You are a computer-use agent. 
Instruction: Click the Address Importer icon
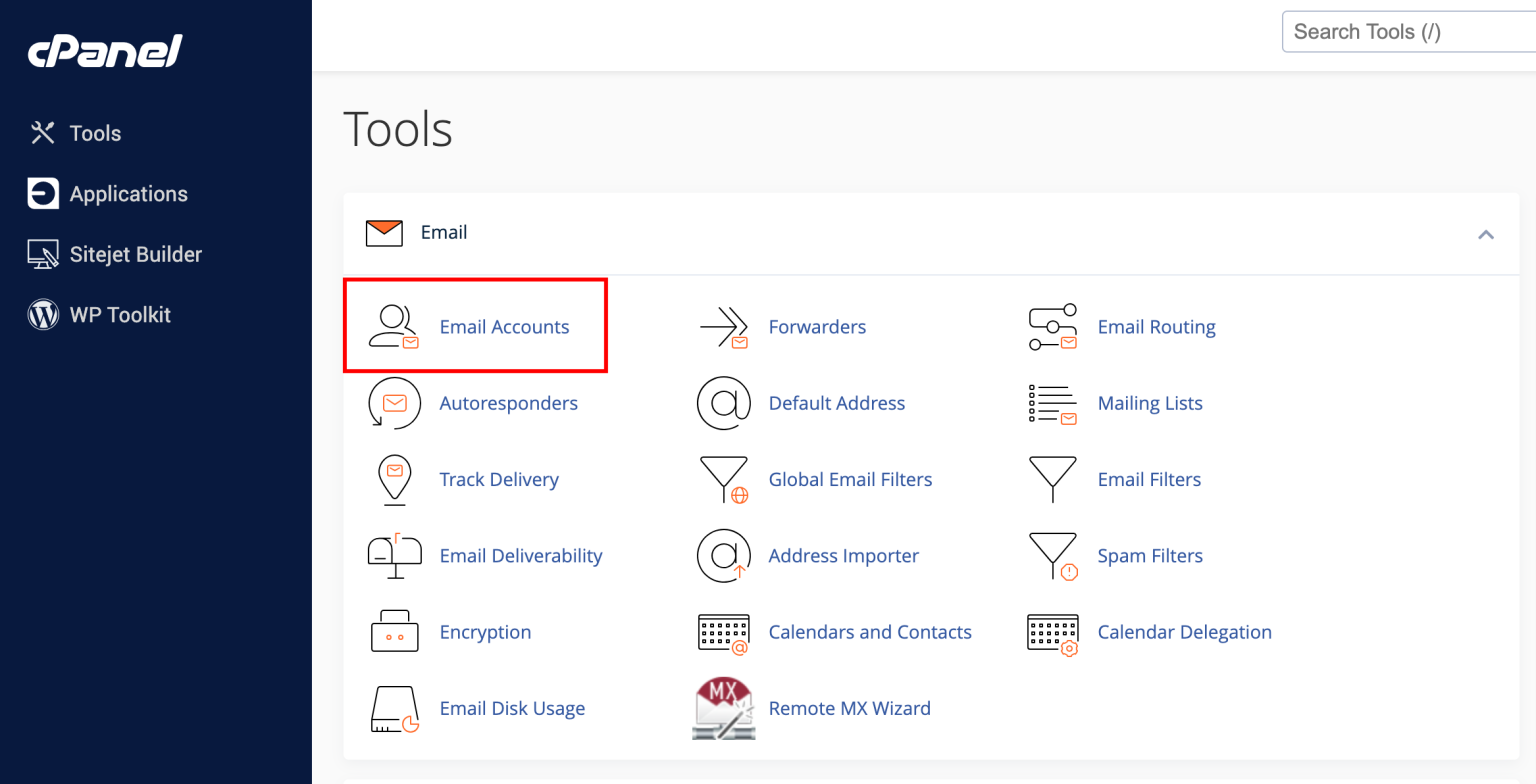pos(724,556)
